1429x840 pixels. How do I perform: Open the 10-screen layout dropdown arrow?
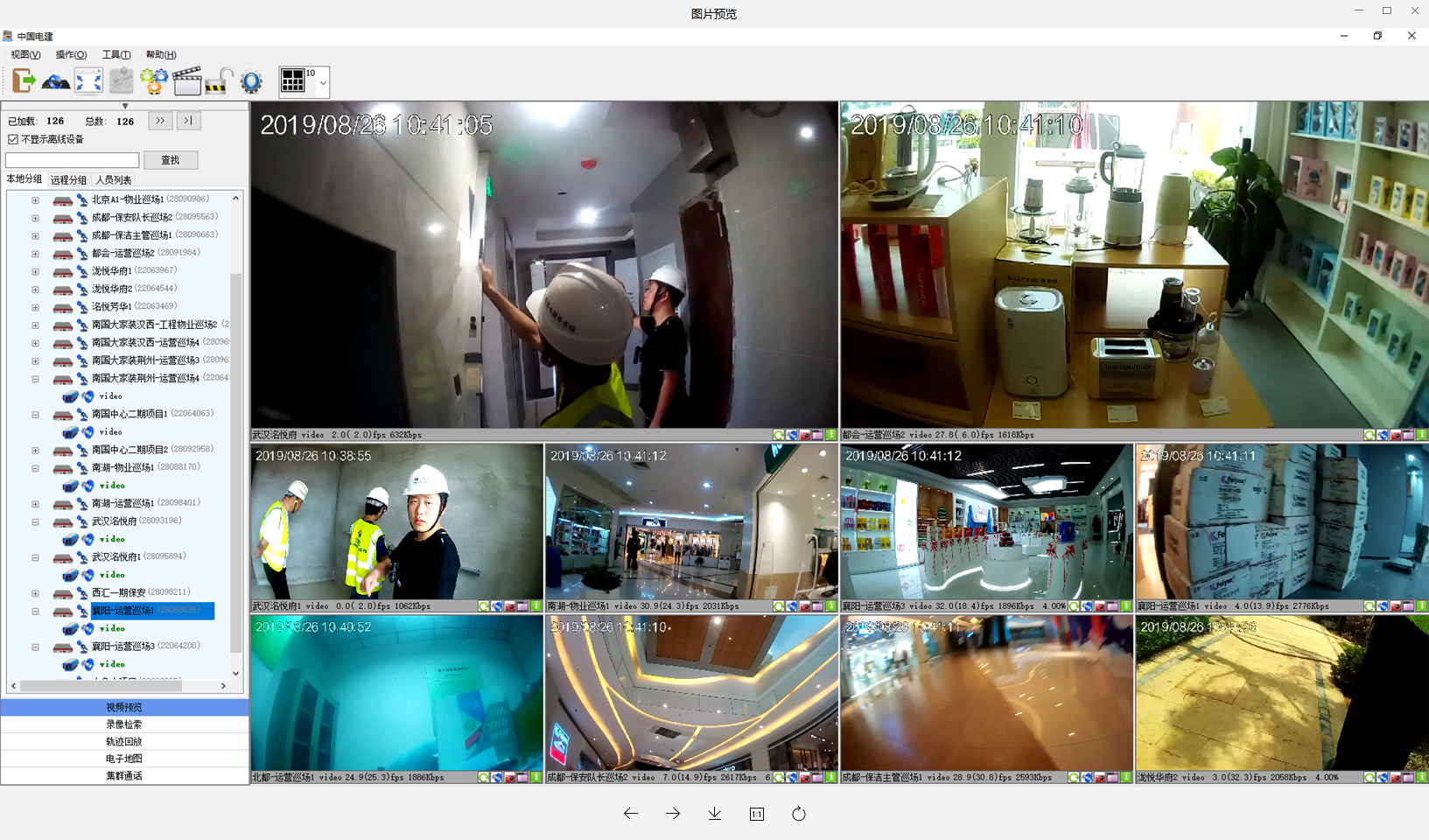coord(323,82)
